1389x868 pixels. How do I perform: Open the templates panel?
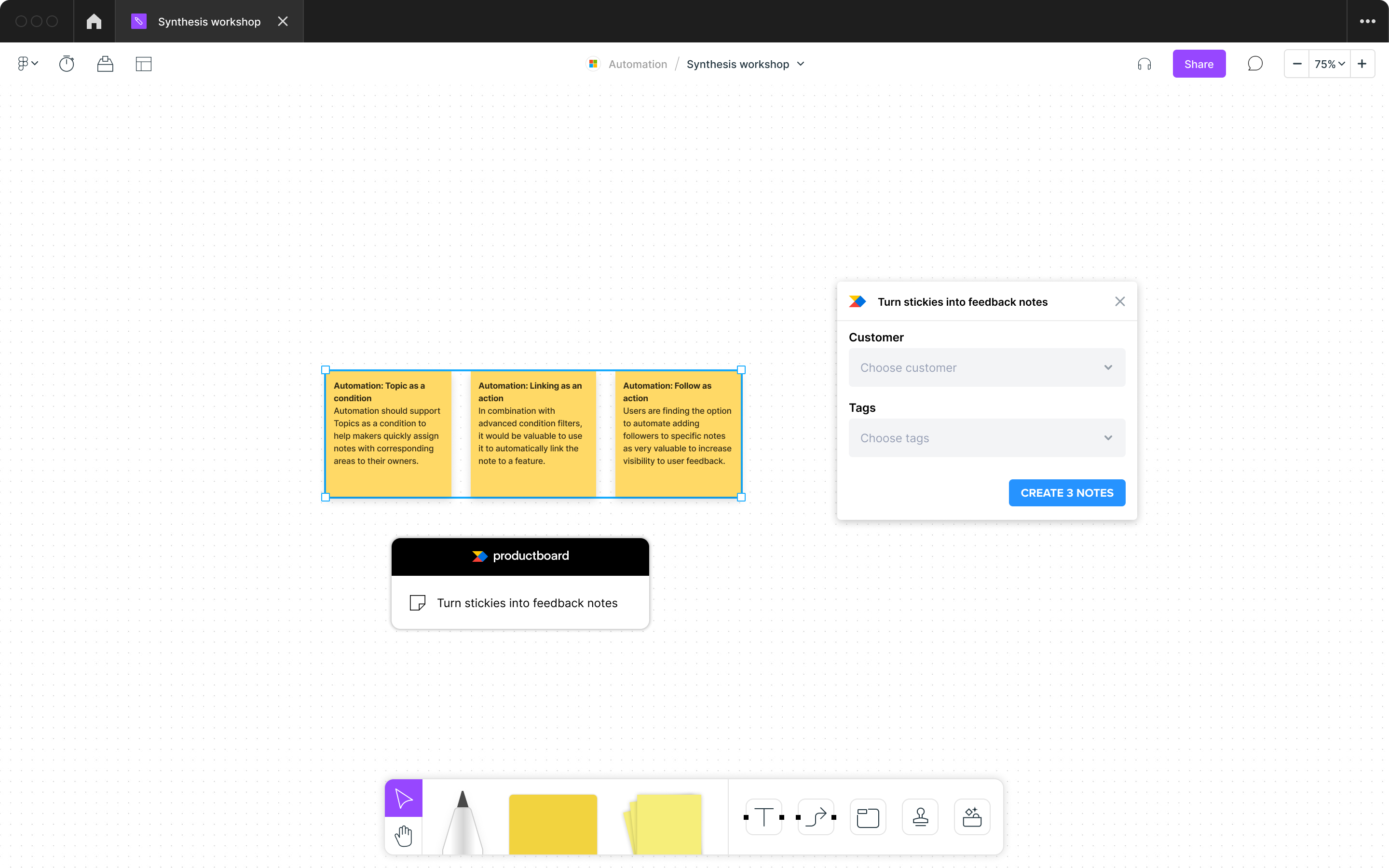pos(143,64)
